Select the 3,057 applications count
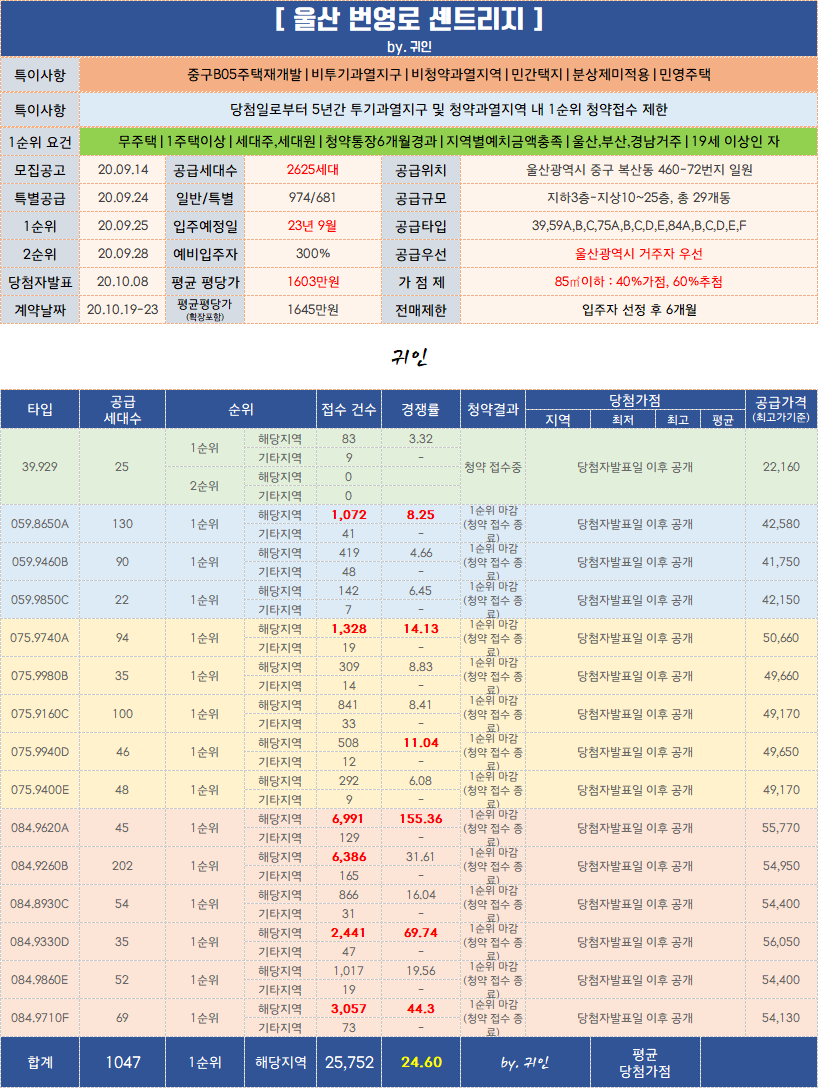This screenshot has height=1088, width=818. (349, 1009)
